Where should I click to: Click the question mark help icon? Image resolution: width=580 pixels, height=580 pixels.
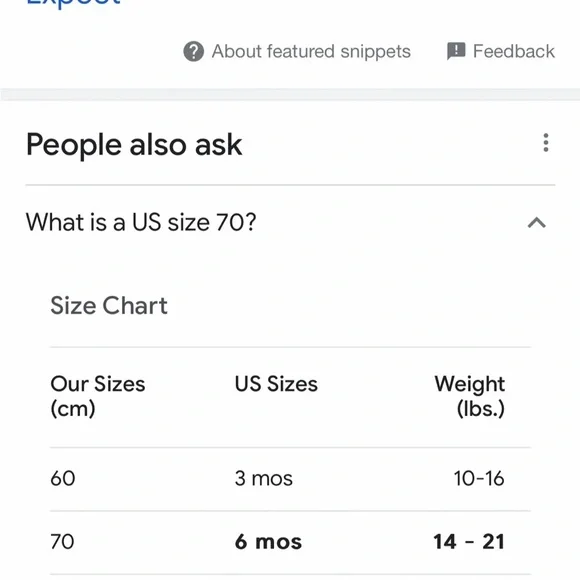point(193,51)
